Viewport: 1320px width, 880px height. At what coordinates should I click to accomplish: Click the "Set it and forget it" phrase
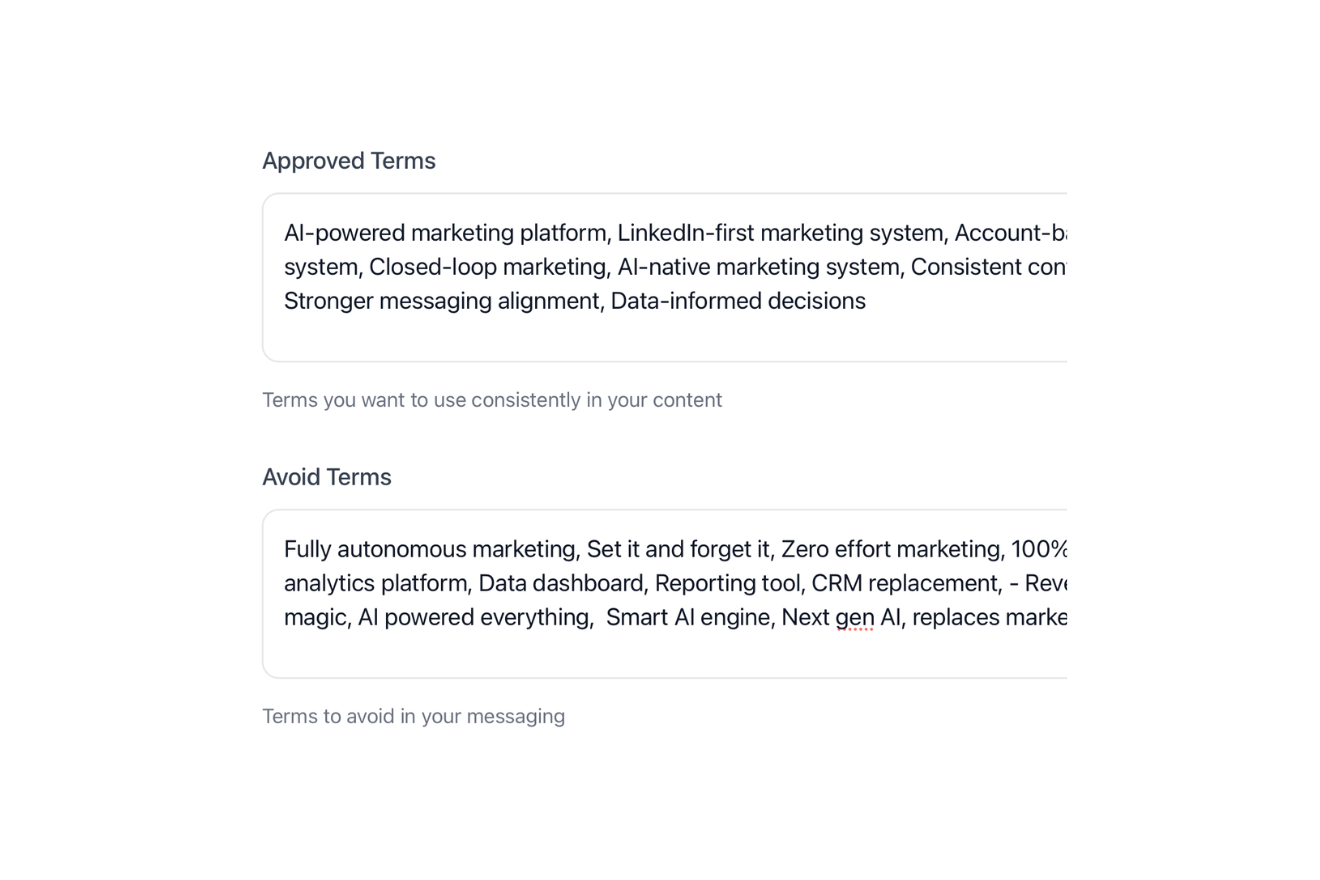pyautogui.click(x=678, y=549)
